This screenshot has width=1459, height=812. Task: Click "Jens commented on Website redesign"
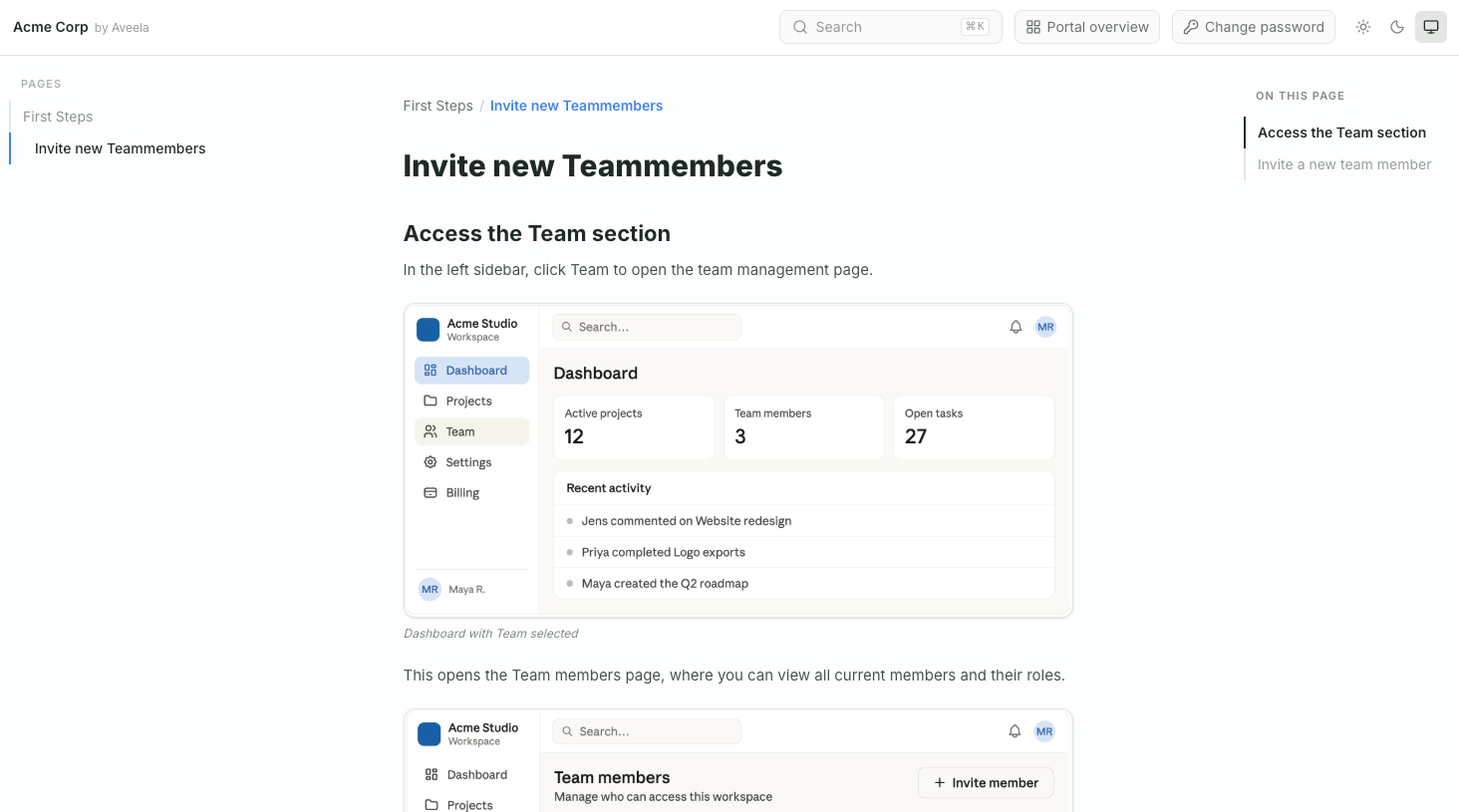(687, 521)
